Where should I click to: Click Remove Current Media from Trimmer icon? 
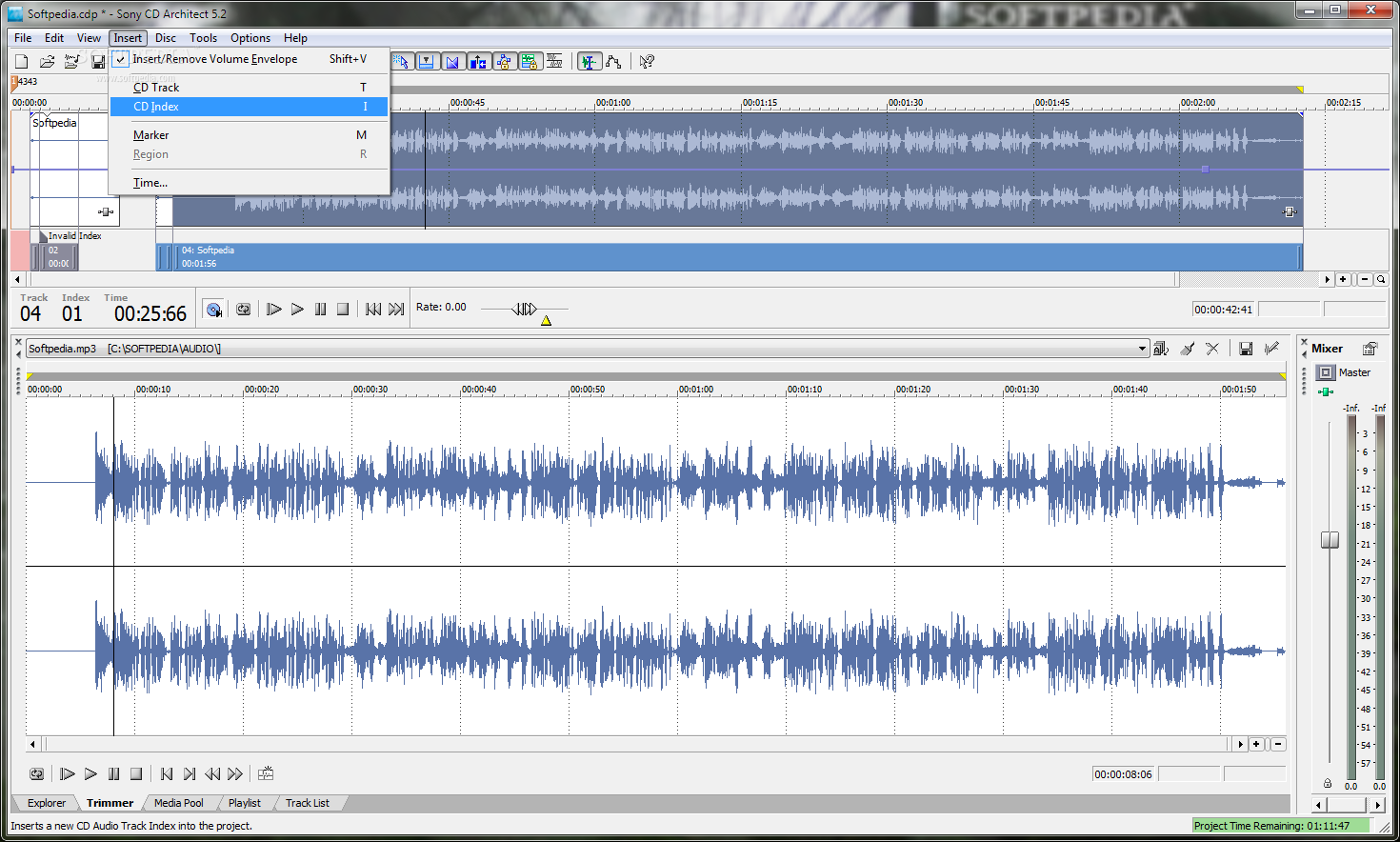pos(1212,349)
